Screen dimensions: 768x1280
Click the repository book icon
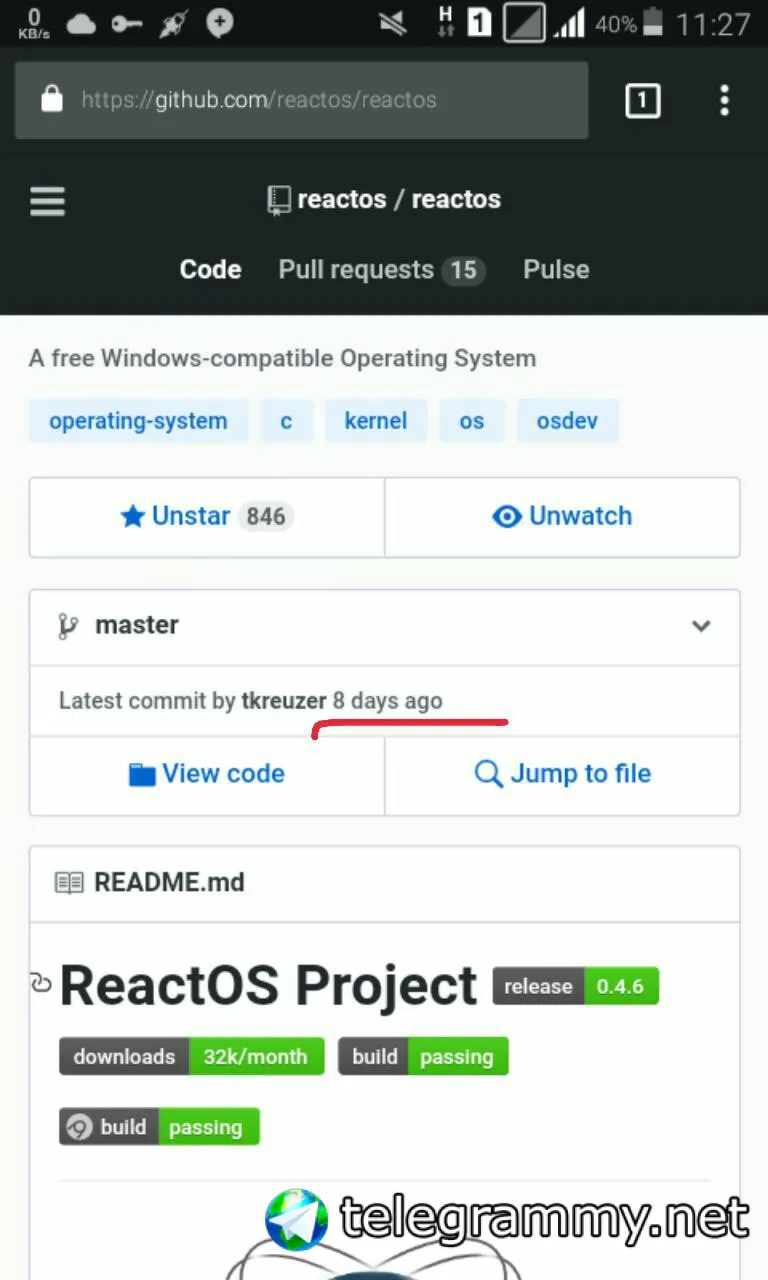pyautogui.click(x=279, y=200)
